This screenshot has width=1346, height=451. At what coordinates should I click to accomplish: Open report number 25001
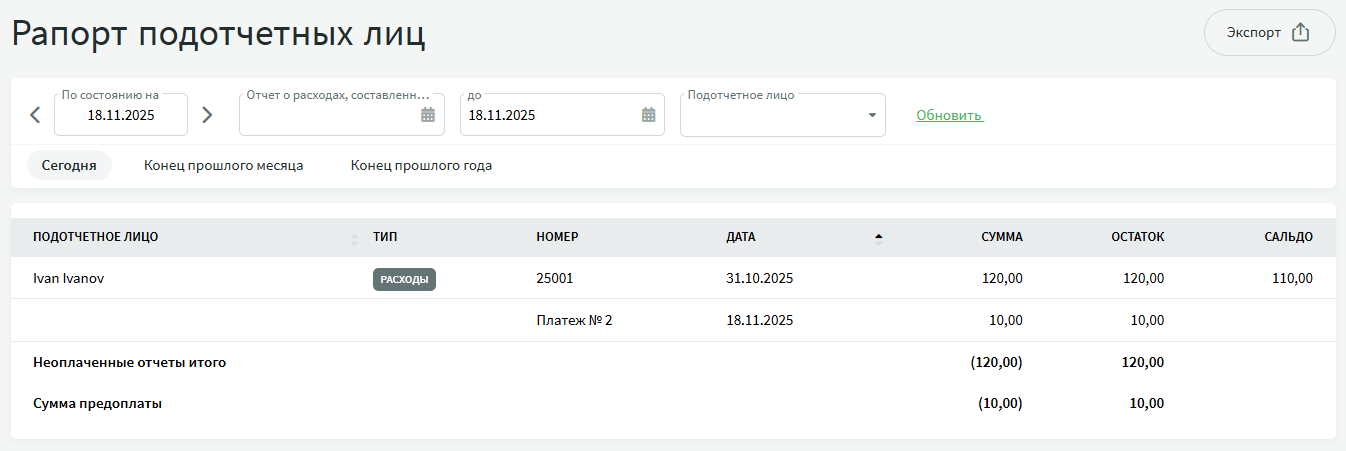(x=555, y=279)
